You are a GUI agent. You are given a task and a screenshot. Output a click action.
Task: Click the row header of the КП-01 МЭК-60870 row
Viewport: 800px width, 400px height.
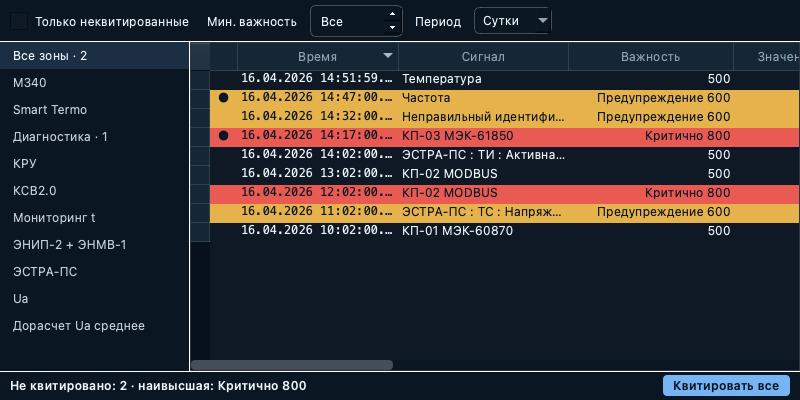click(200, 231)
